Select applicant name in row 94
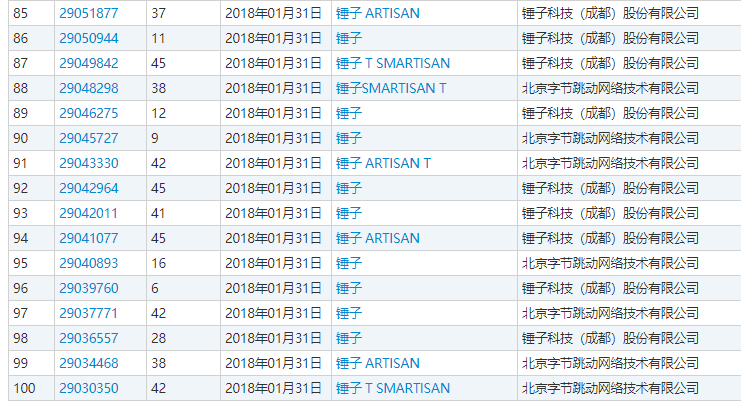 point(610,238)
